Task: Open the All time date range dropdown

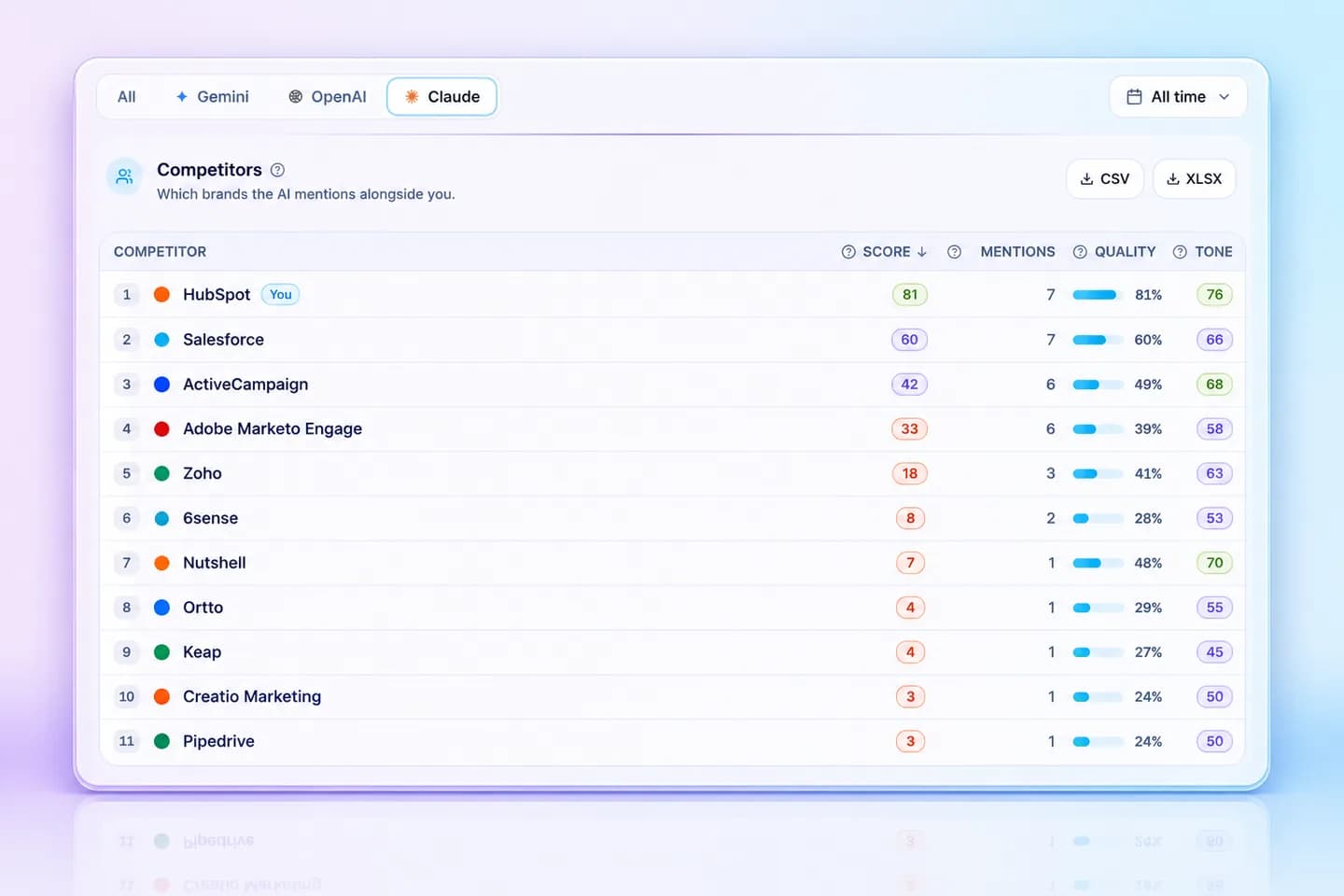Action: point(1178,97)
